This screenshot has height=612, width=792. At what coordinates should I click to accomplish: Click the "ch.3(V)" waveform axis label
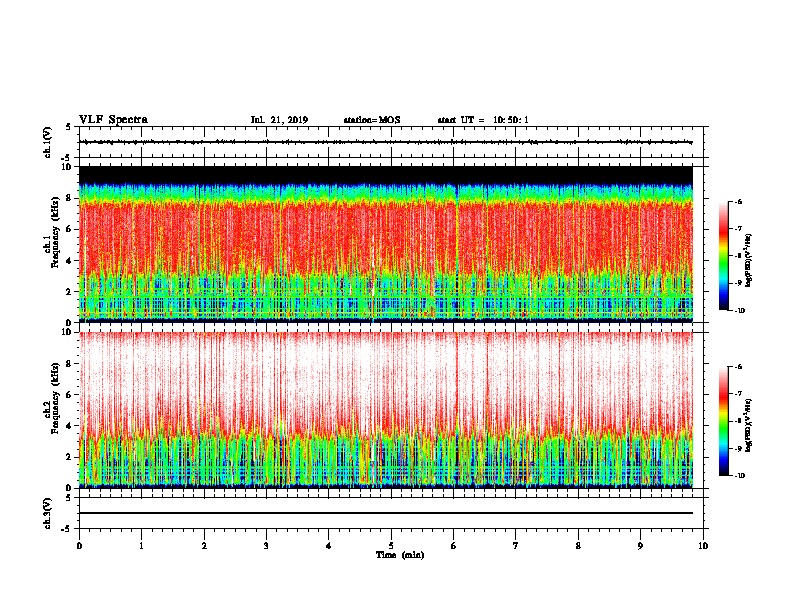47,513
